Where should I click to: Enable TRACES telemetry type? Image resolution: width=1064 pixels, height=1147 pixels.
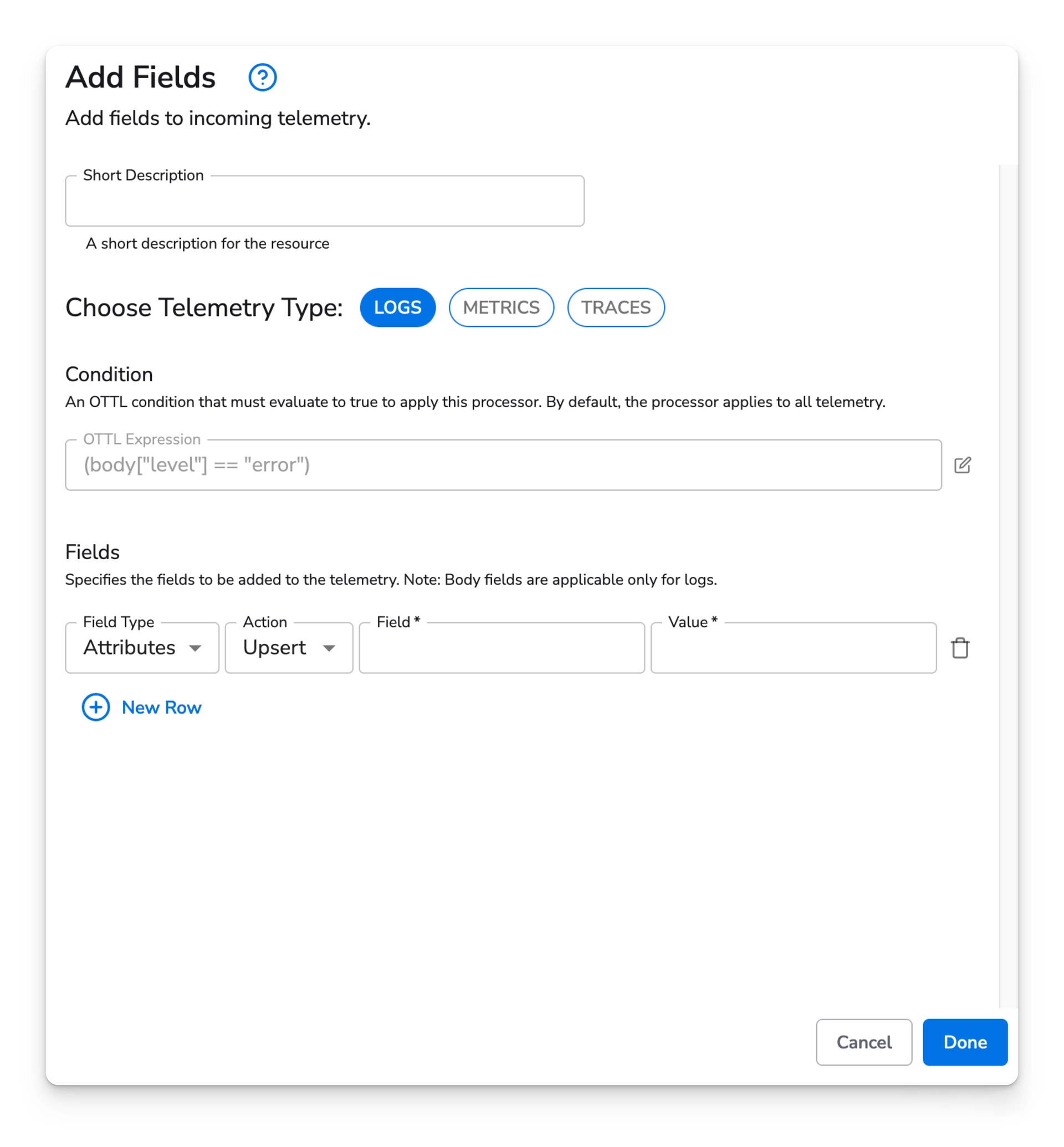(616, 308)
